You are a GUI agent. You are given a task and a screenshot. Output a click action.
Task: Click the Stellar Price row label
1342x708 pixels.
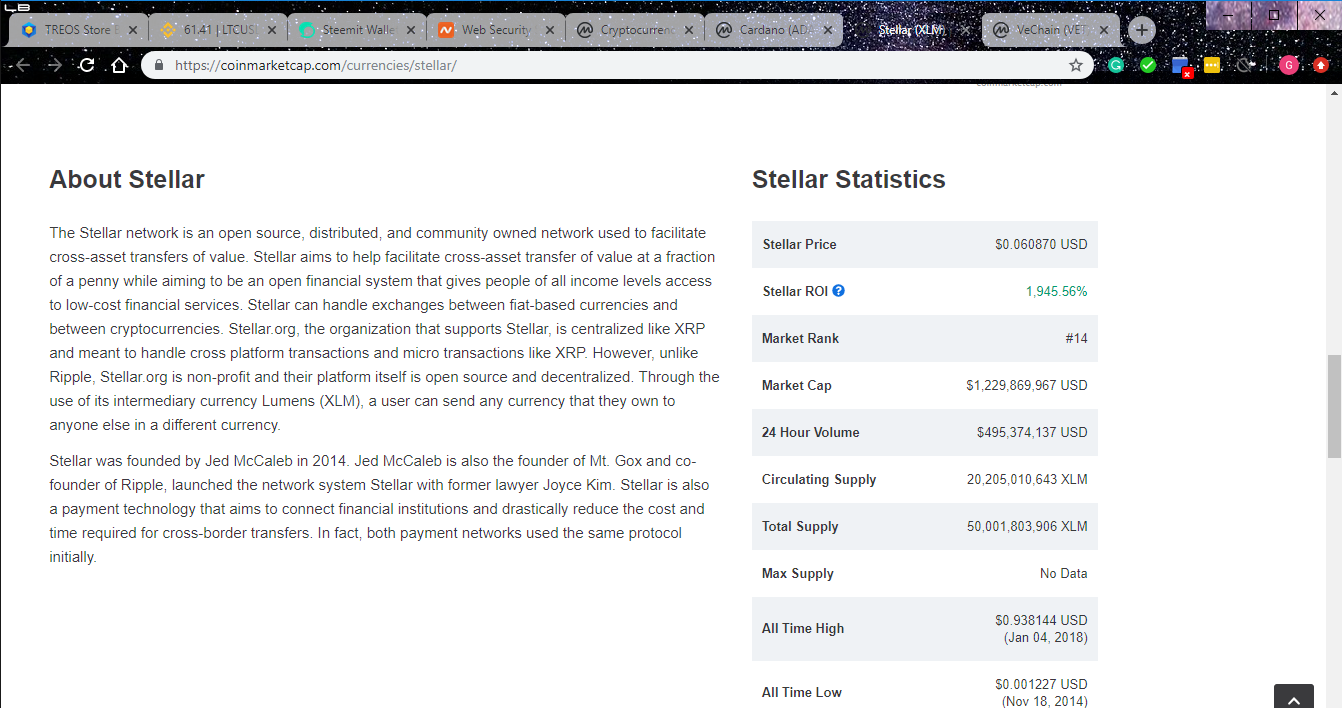[x=799, y=244]
